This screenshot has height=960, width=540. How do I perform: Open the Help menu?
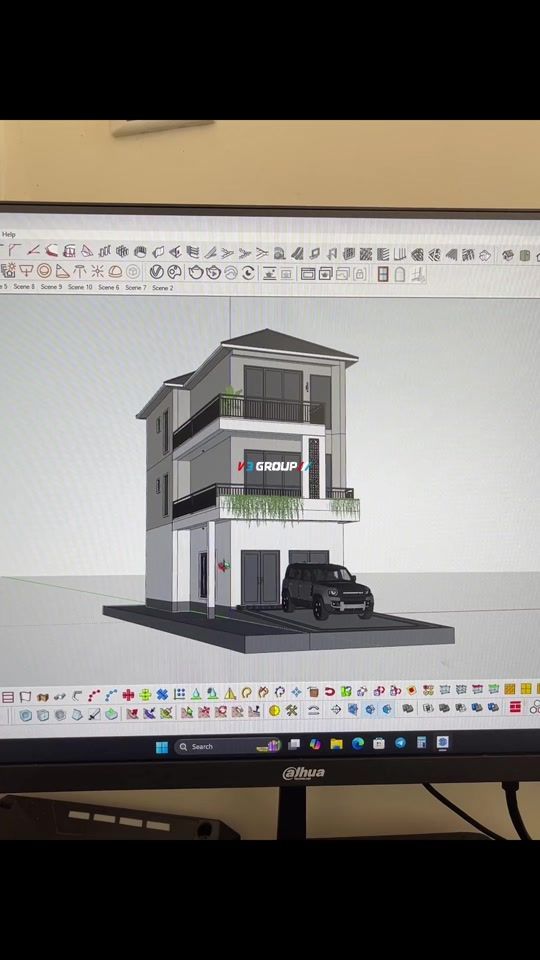[9, 234]
